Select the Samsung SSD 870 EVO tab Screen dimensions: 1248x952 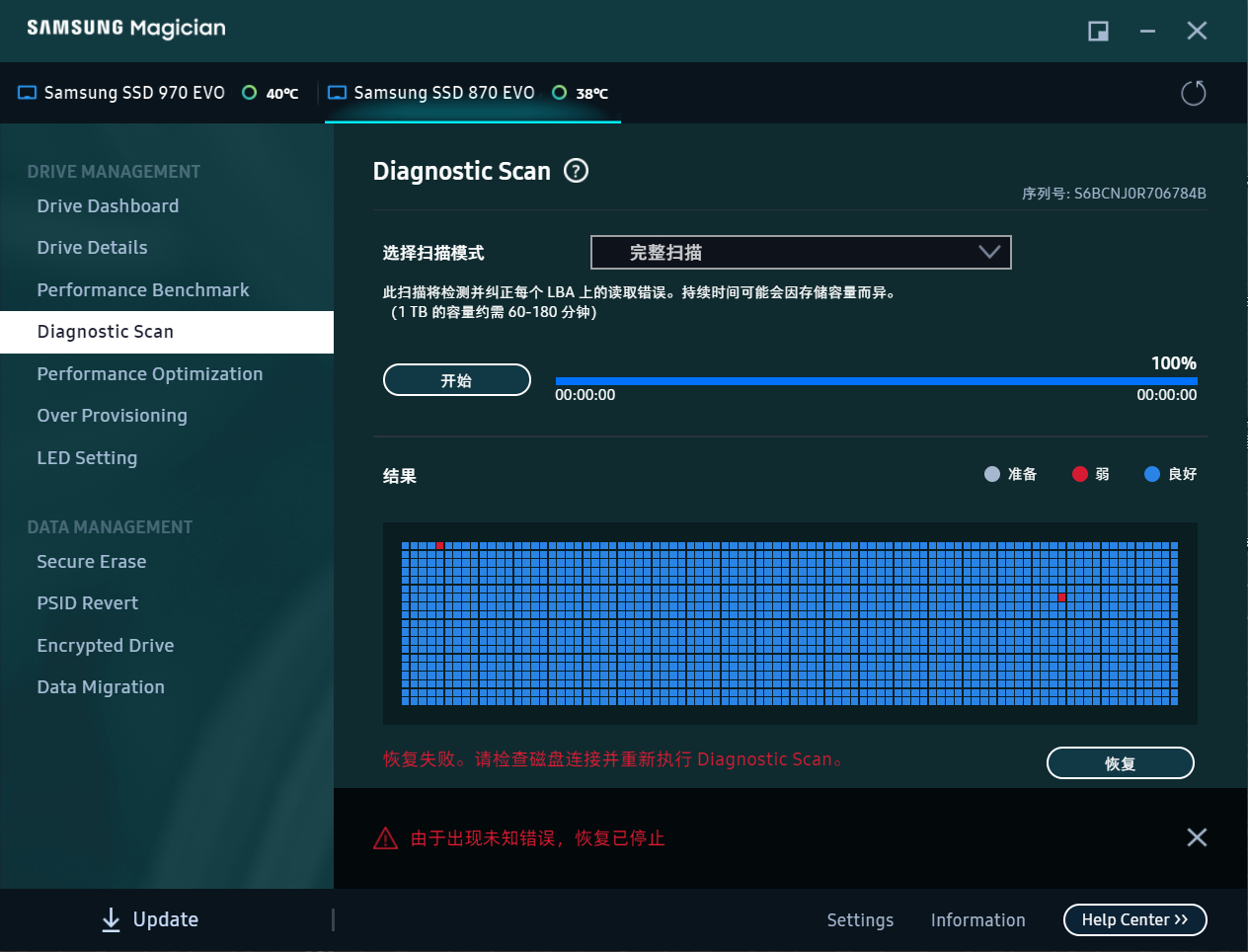(x=473, y=93)
